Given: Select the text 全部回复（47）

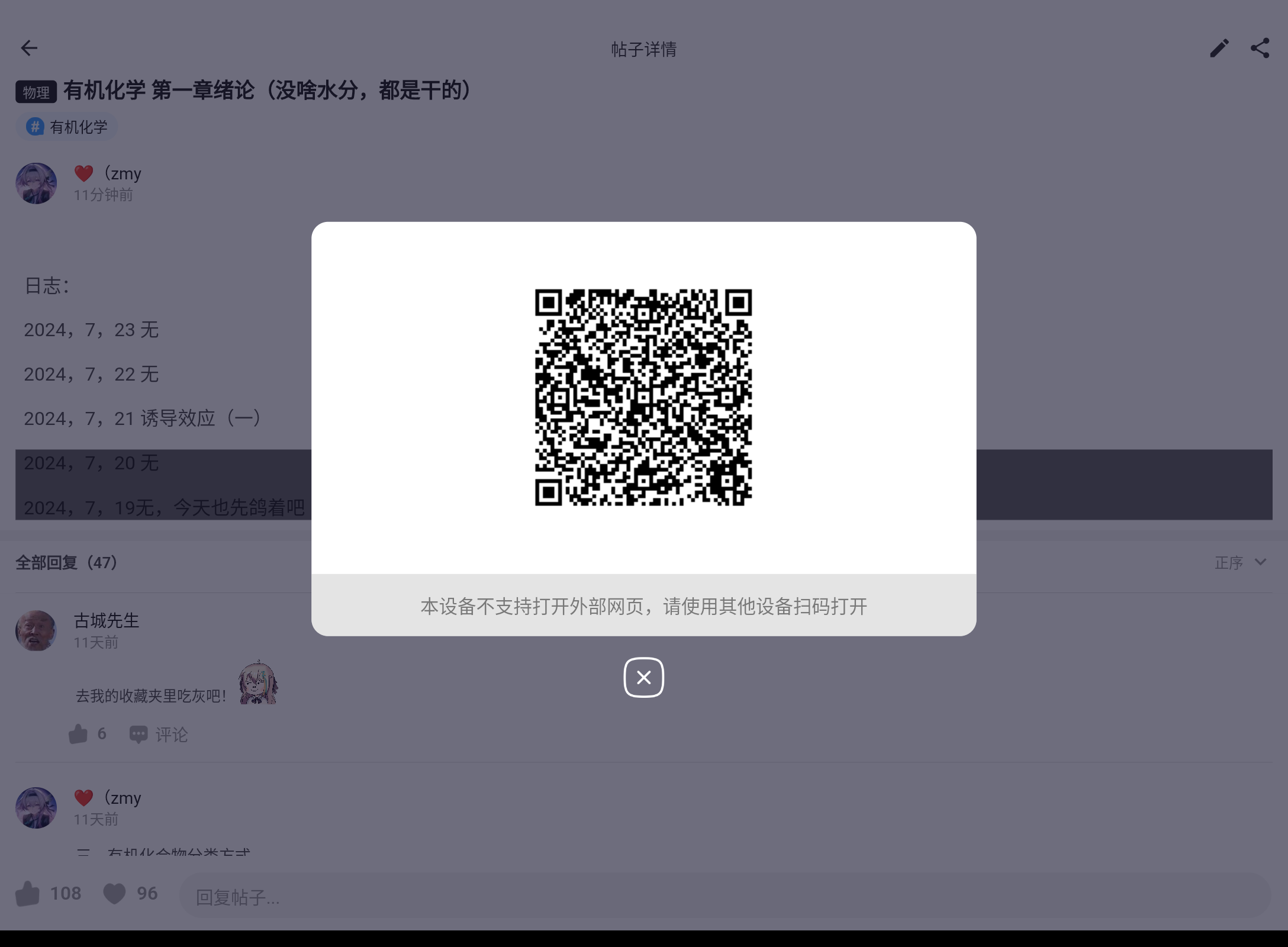Looking at the screenshot, I should coord(66,562).
